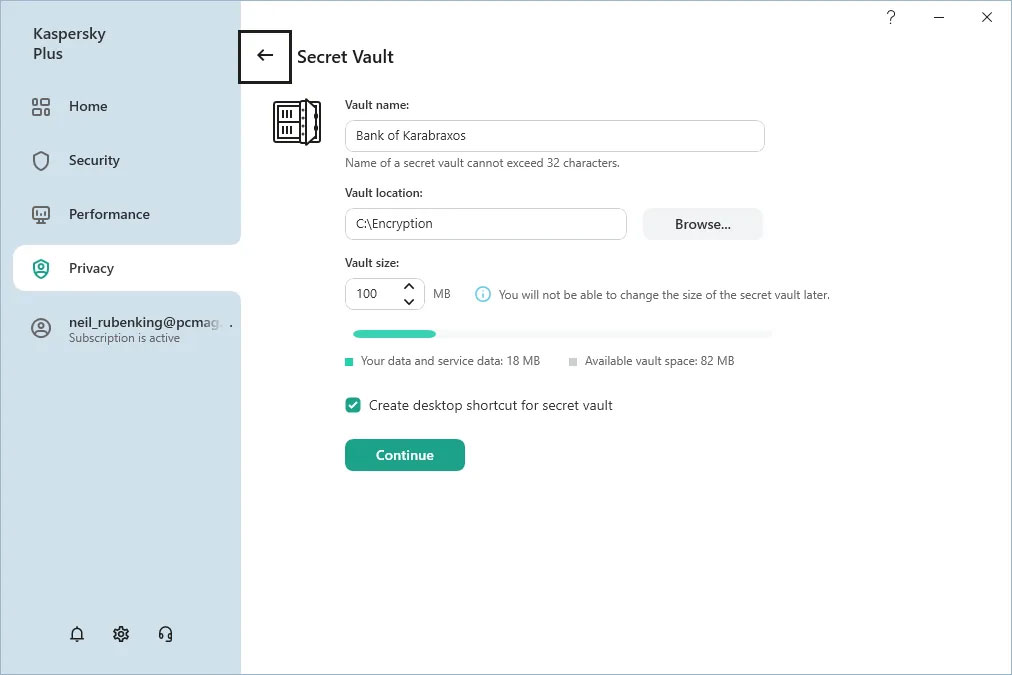Open notifications bell icon
This screenshot has height=675, width=1012.
[77, 634]
